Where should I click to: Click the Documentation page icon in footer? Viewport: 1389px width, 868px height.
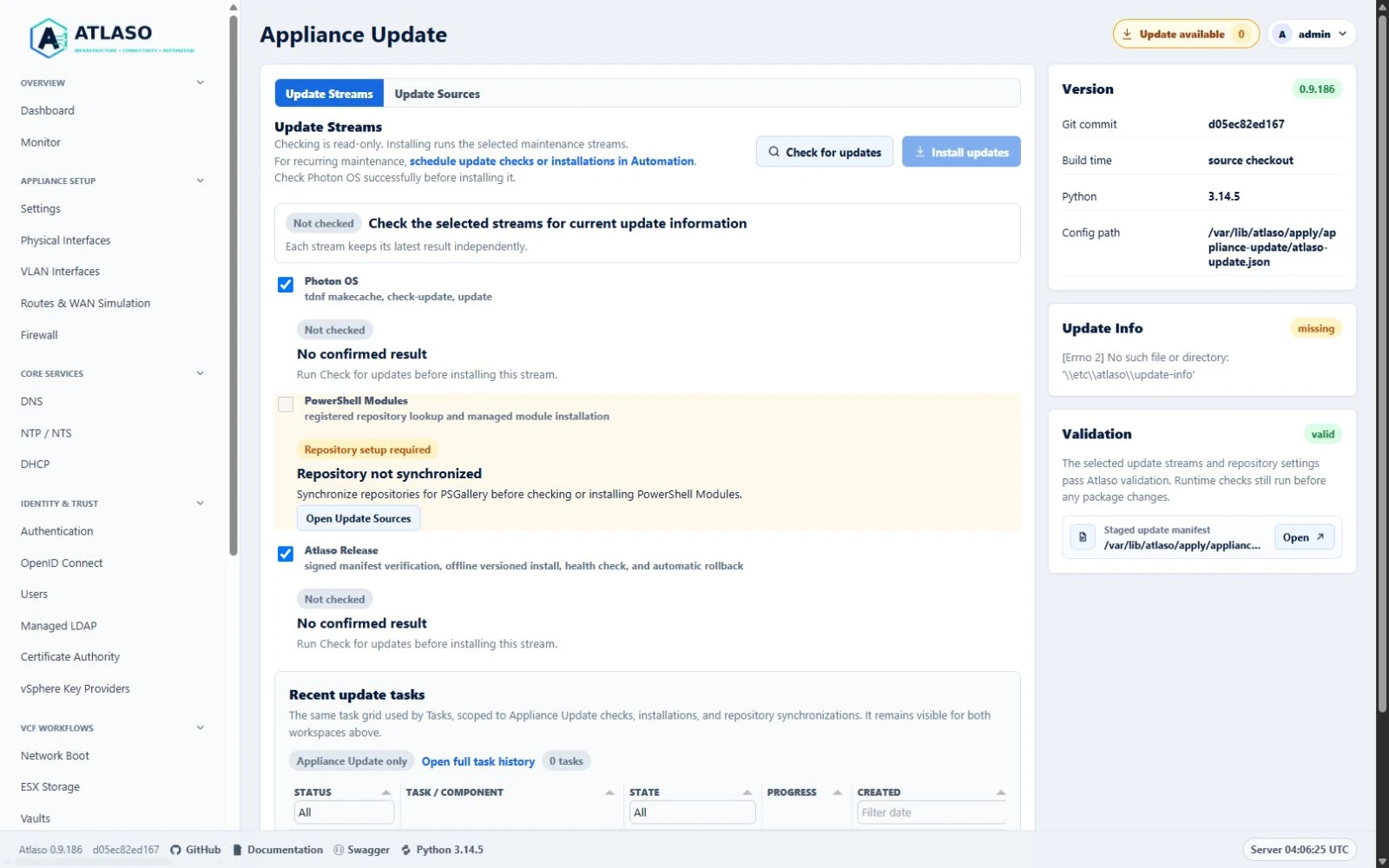pyautogui.click(x=238, y=850)
